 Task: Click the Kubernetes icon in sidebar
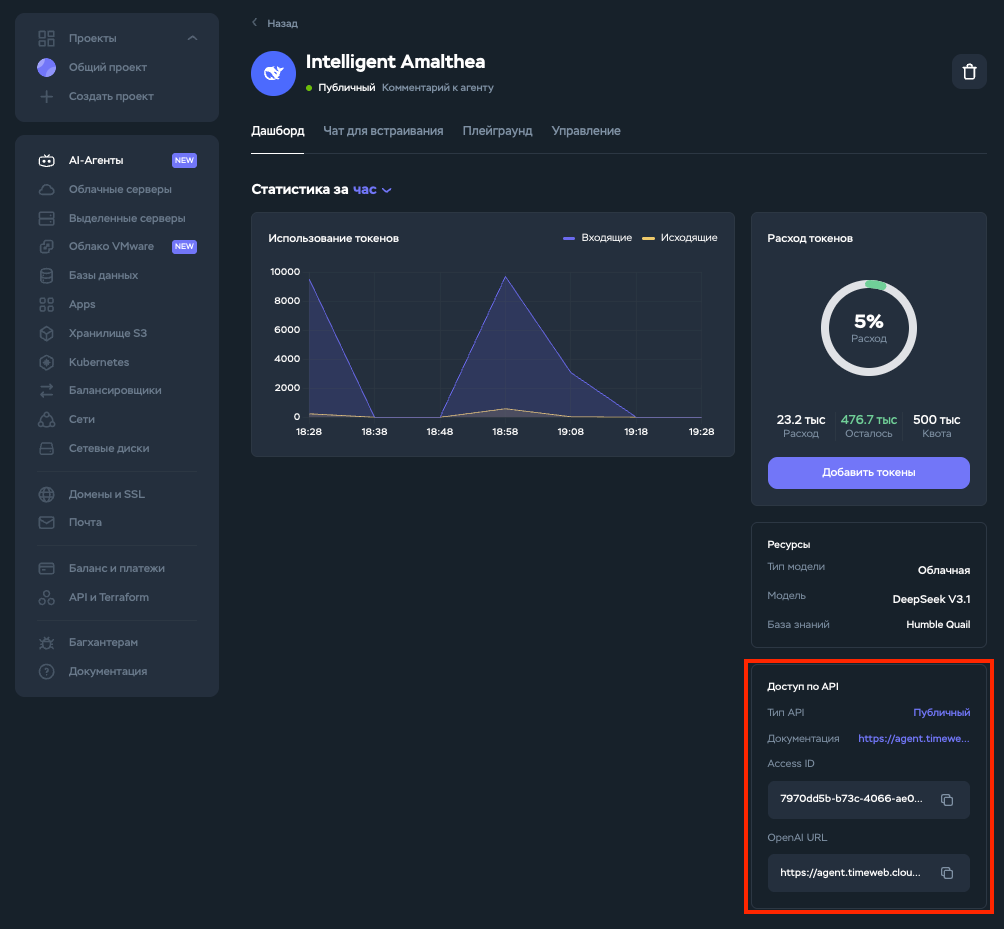click(x=46, y=362)
